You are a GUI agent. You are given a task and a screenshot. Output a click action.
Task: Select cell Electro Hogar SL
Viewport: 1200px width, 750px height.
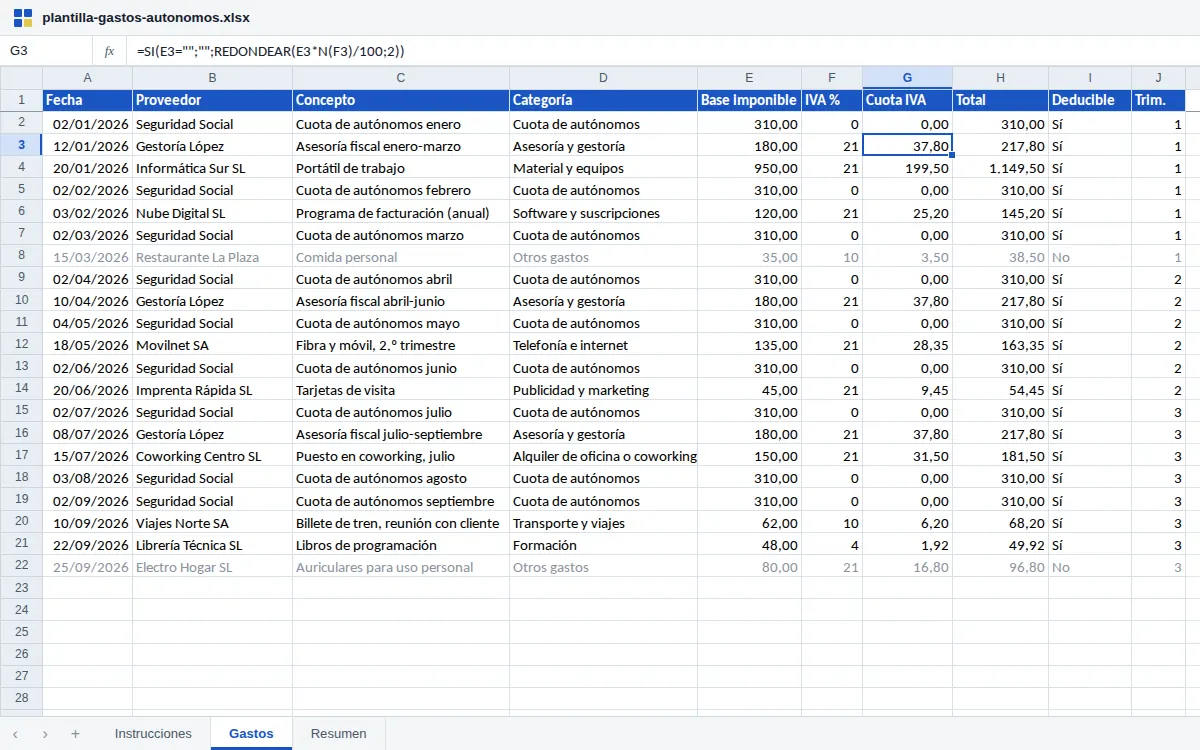[213, 567]
